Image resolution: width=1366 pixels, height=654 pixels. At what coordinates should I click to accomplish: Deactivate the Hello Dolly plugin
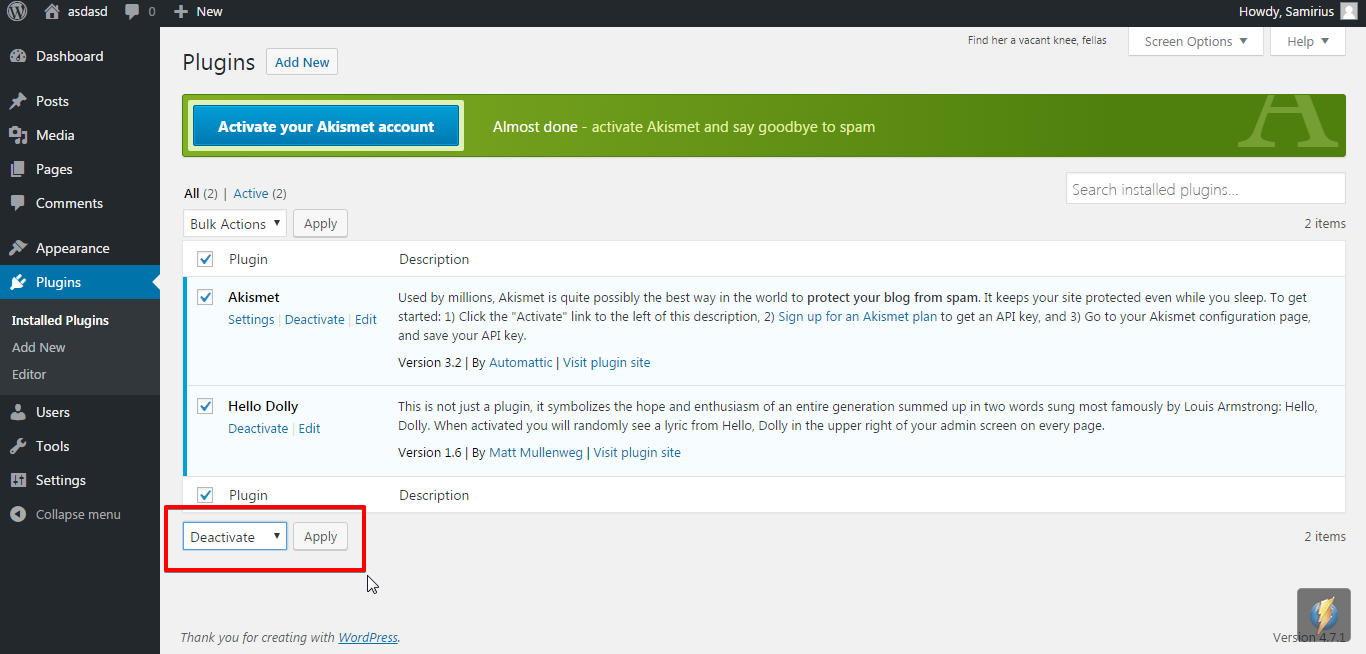(258, 429)
